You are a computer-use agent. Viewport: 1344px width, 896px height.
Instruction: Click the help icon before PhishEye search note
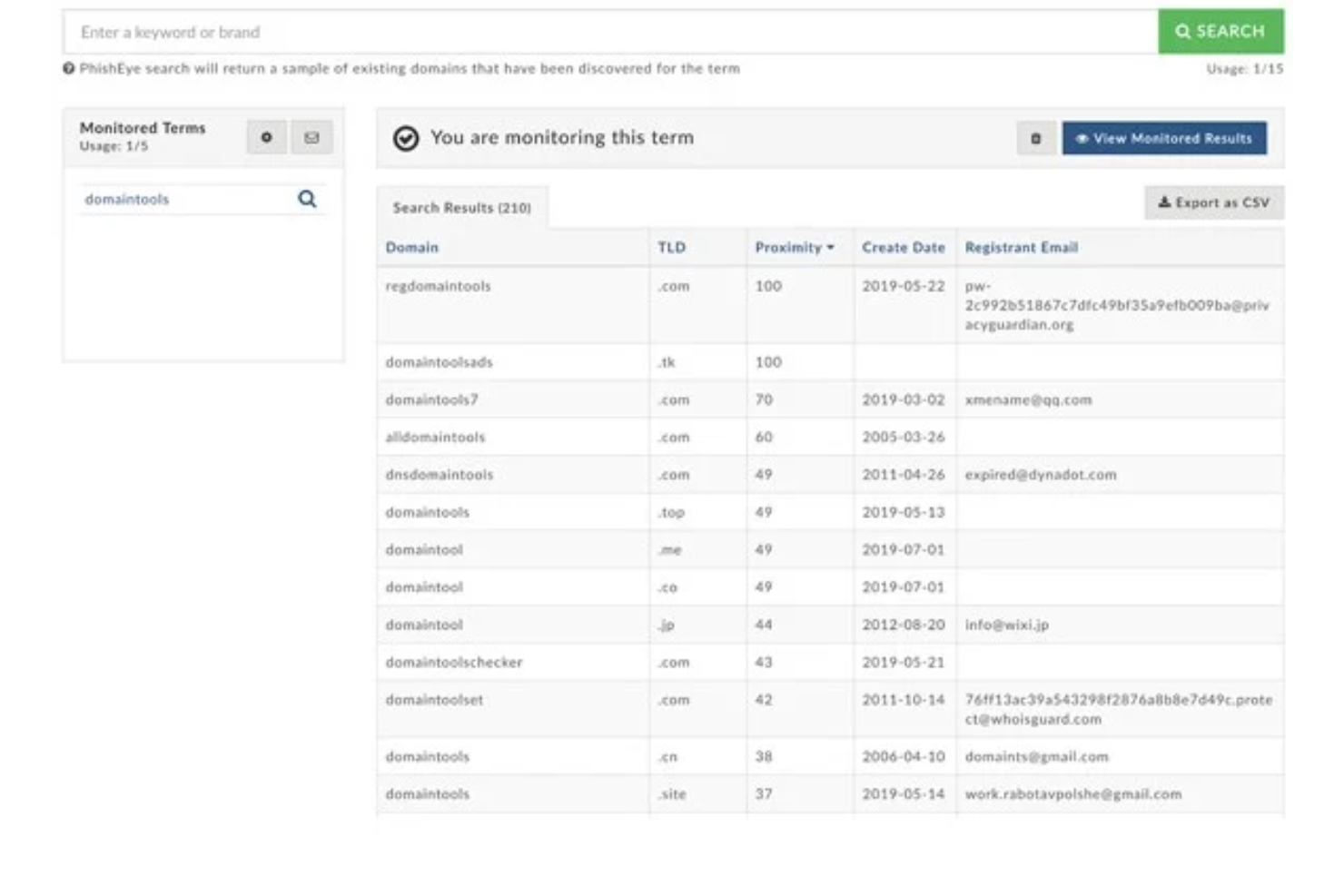pyautogui.click(x=69, y=68)
